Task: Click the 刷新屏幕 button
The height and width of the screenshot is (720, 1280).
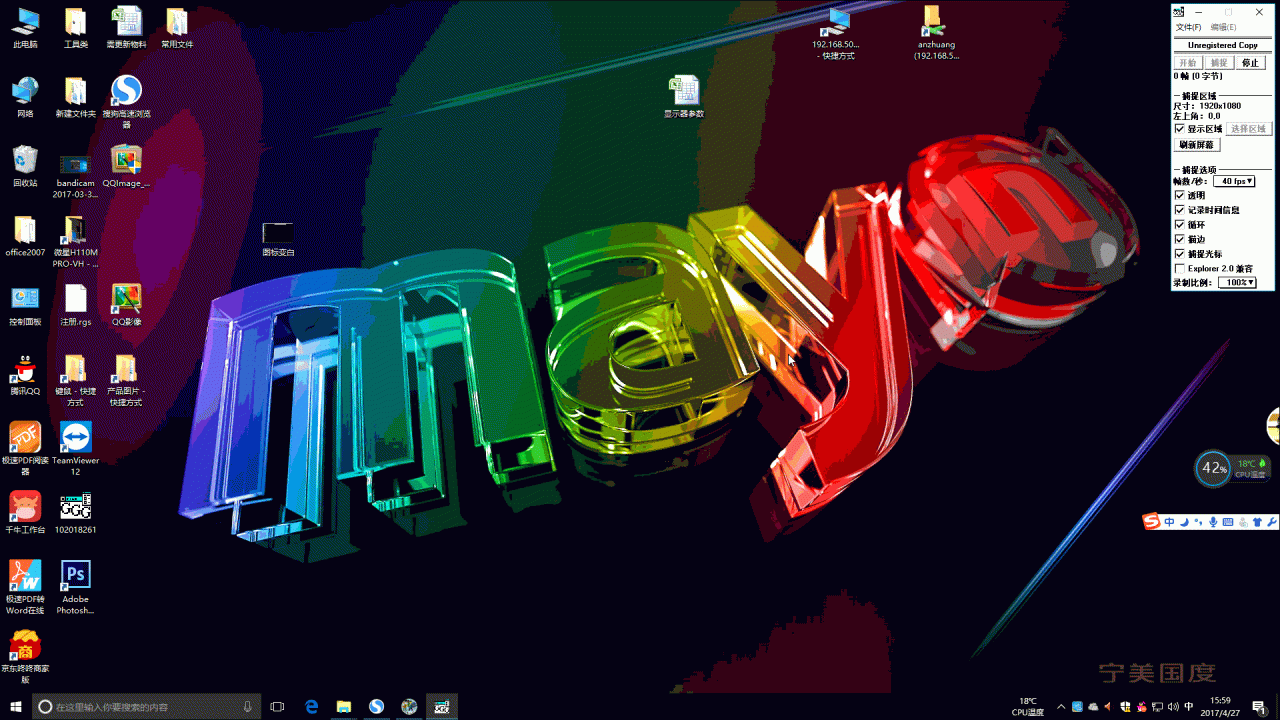Action: tap(1196, 145)
